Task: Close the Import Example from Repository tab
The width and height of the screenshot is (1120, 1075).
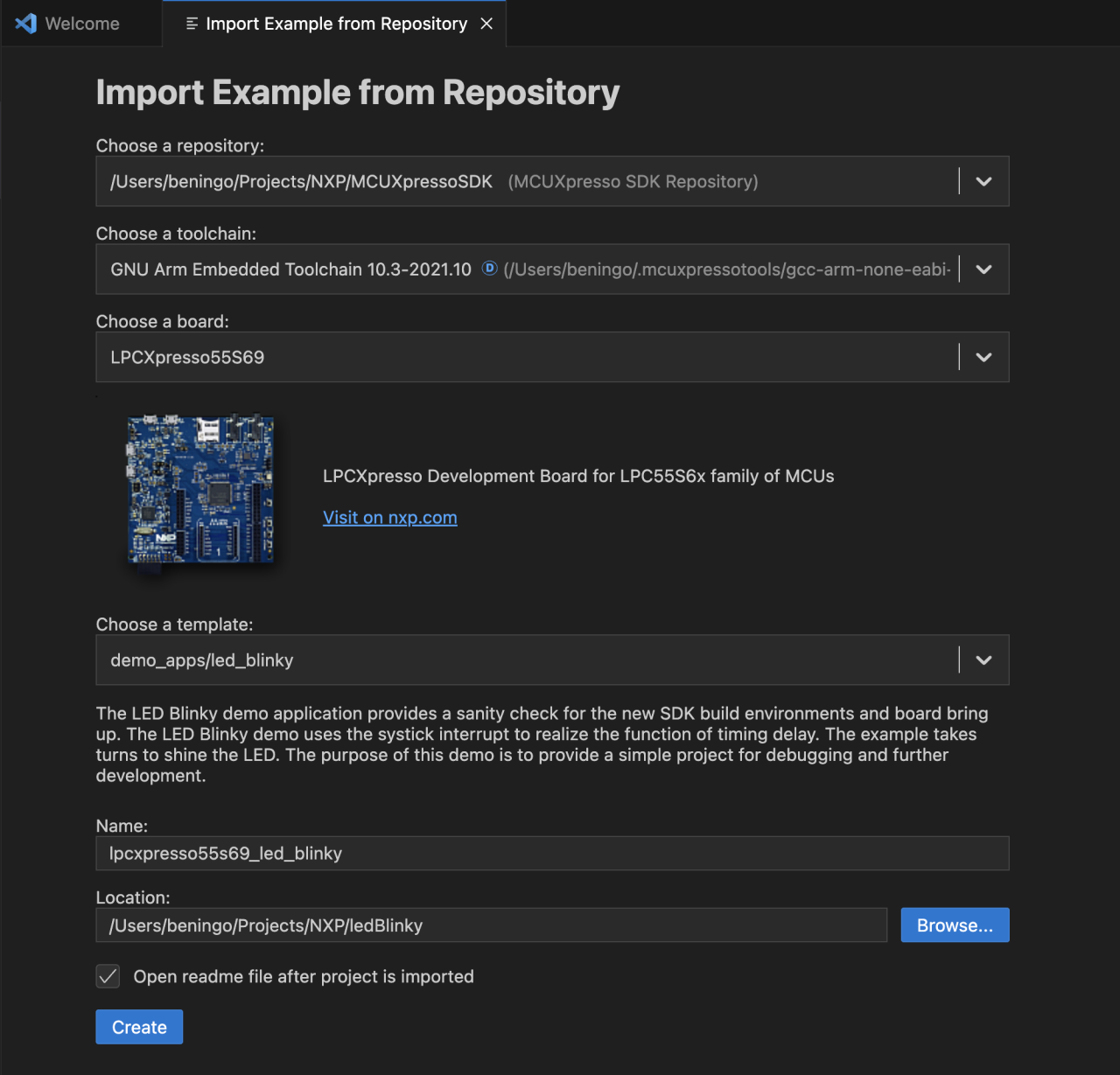Action: tap(486, 24)
